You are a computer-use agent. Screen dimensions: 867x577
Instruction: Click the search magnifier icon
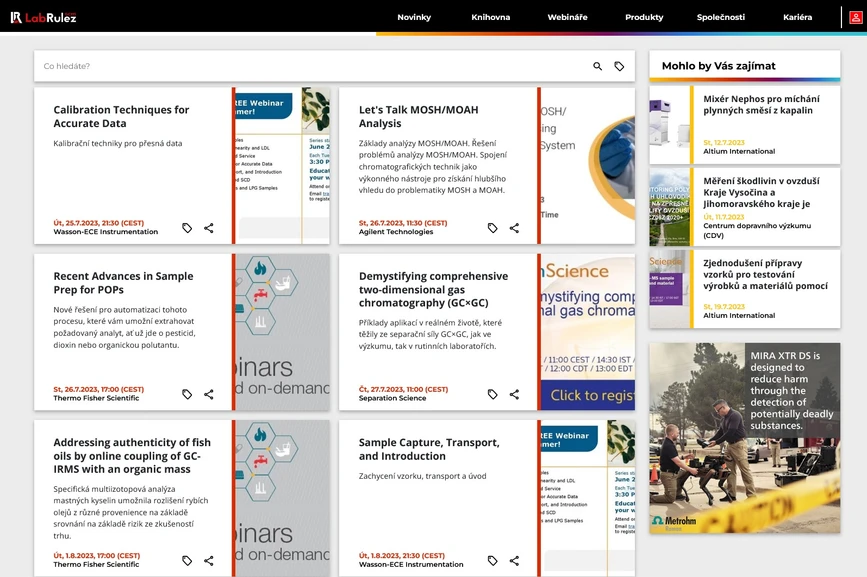pos(597,66)
